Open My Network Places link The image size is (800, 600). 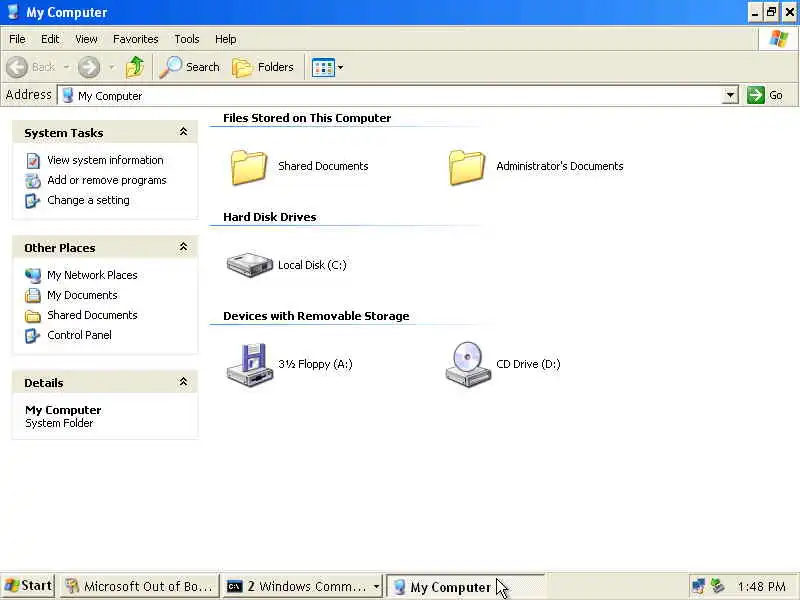(x=92, y=275)
